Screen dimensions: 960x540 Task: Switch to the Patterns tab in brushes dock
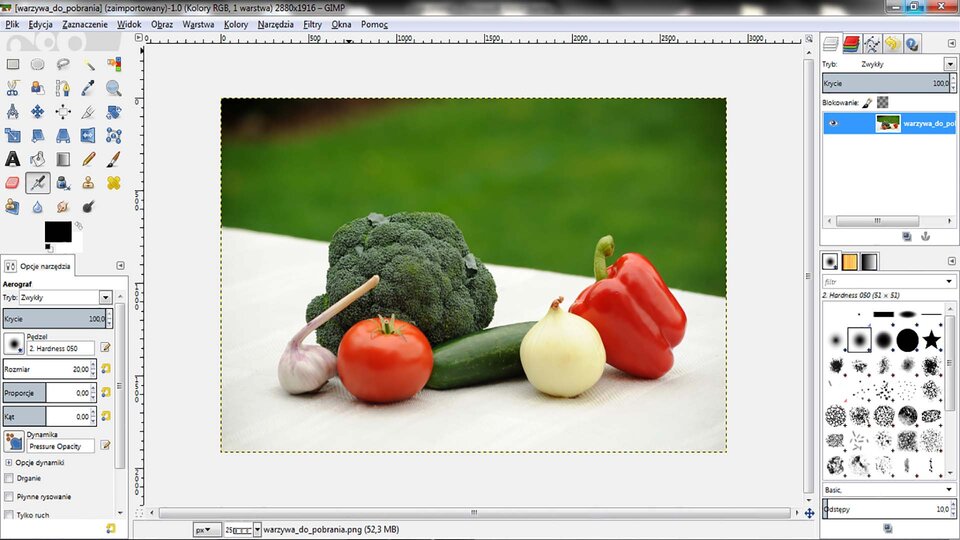[x=850, y=261]
